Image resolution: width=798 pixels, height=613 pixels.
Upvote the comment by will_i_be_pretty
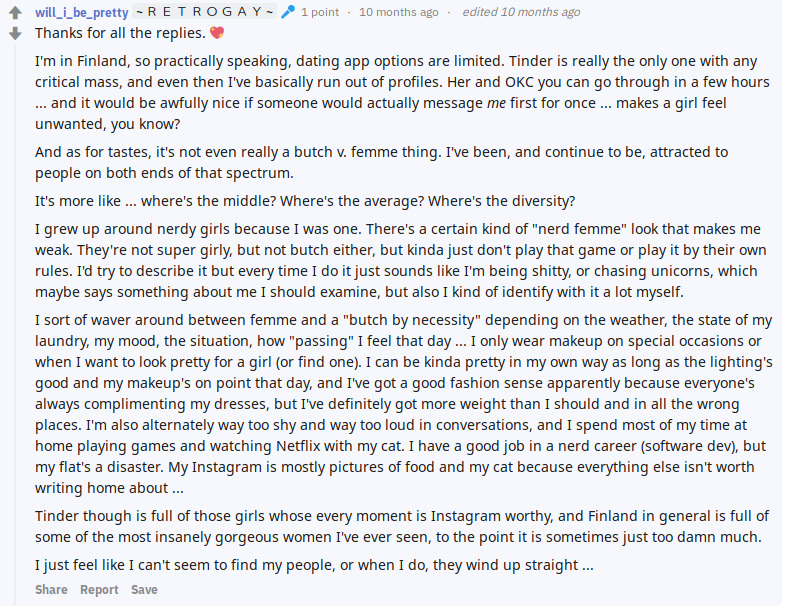[15, 12]
